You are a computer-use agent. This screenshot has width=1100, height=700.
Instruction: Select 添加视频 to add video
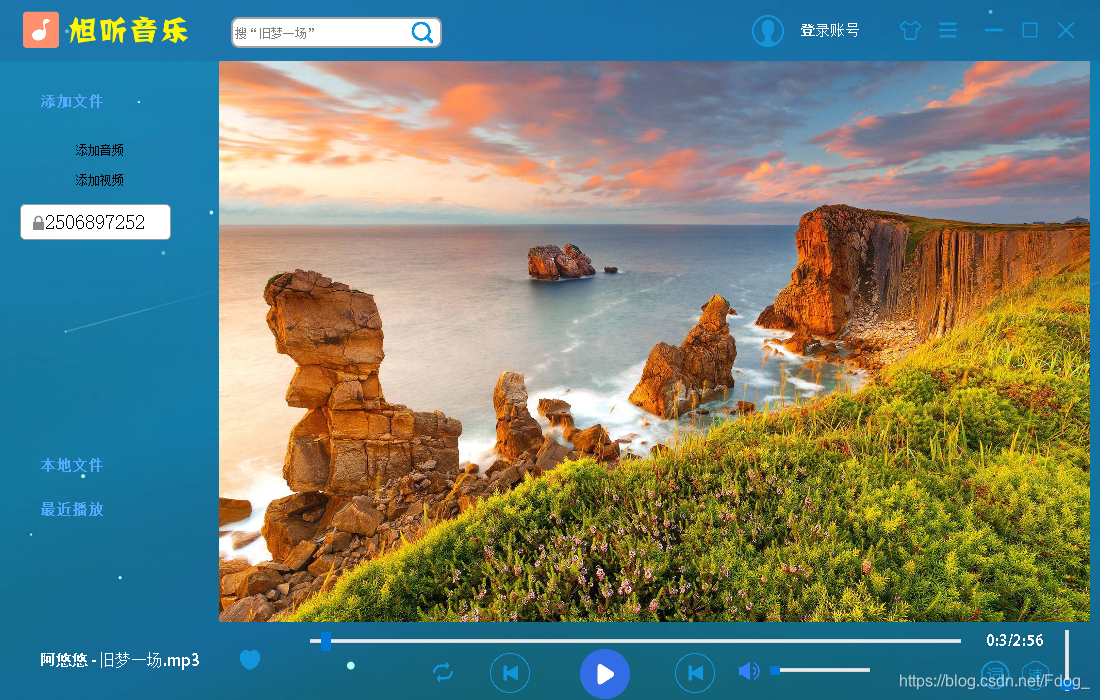(99, 180)
